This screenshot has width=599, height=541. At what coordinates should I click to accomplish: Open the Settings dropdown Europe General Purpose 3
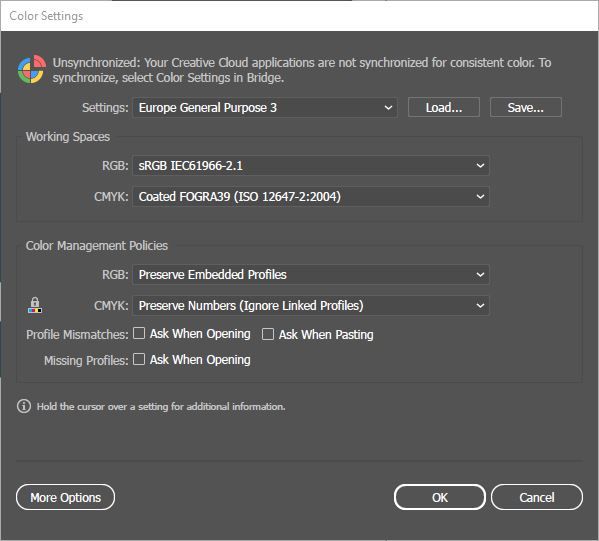pyautogui.click(x=265, y=107)
